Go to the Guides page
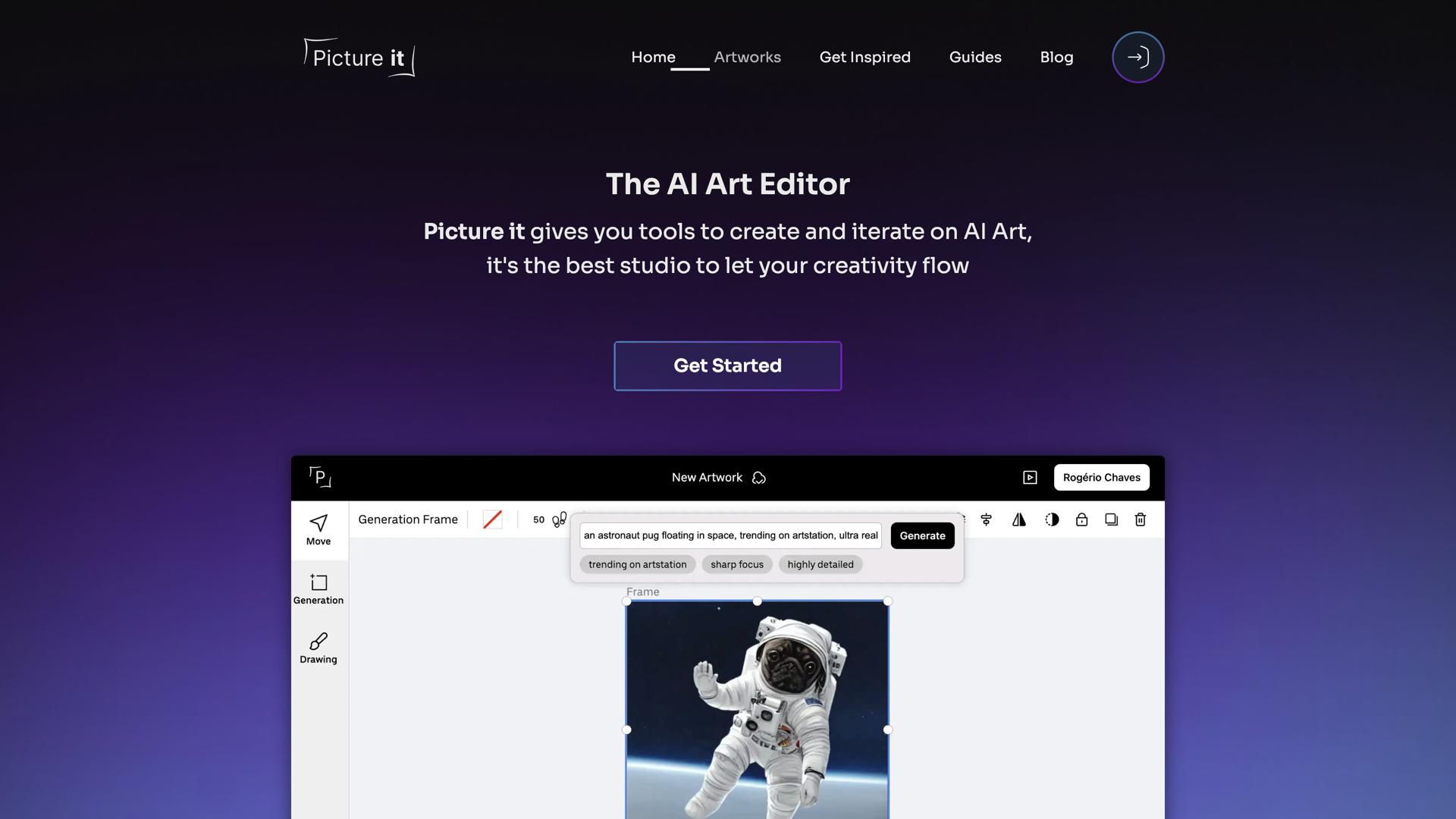The width and height of the screenshot is (1456, 819). pyautogui.click(x=974, y=57)
